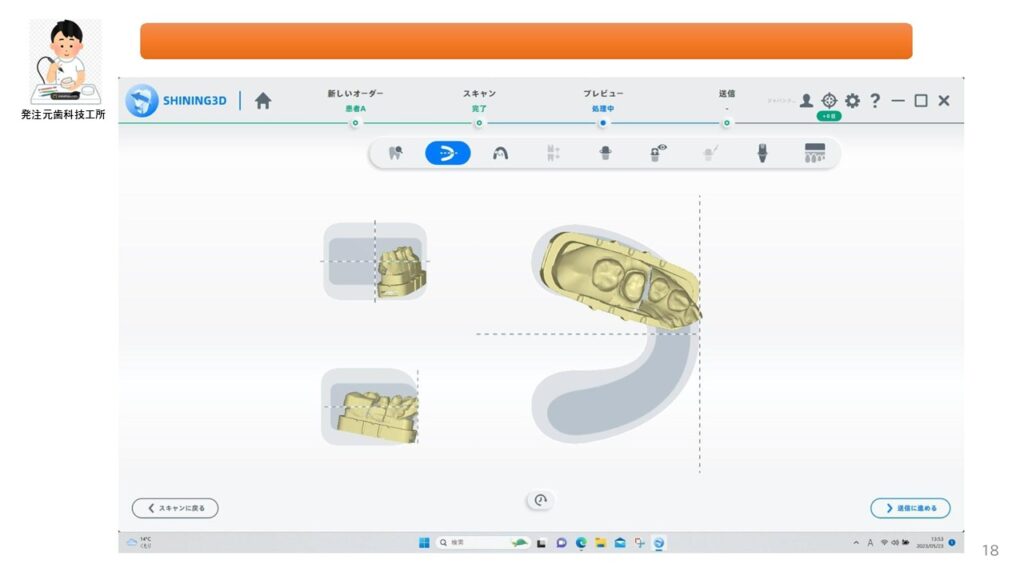Select the abutment tool icon
The height and width of the screenshot is (576, 1024).
pos(762,153)
